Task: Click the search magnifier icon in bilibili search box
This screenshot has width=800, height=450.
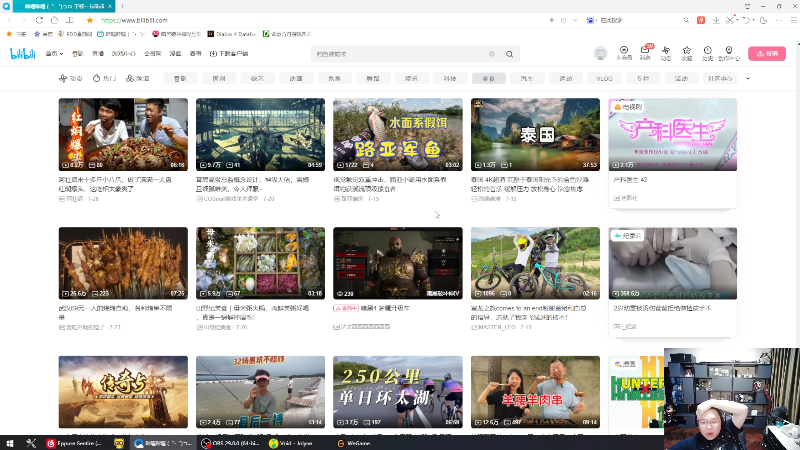Action: point(509,54)
